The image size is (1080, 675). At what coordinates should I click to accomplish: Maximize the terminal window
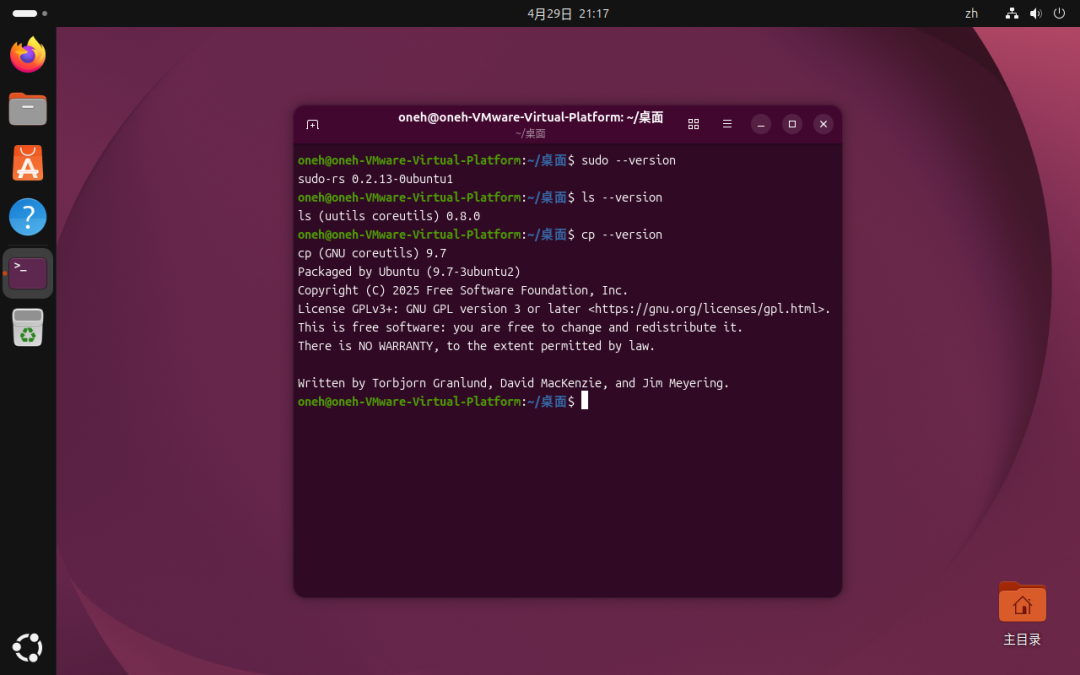click(792, 124)
